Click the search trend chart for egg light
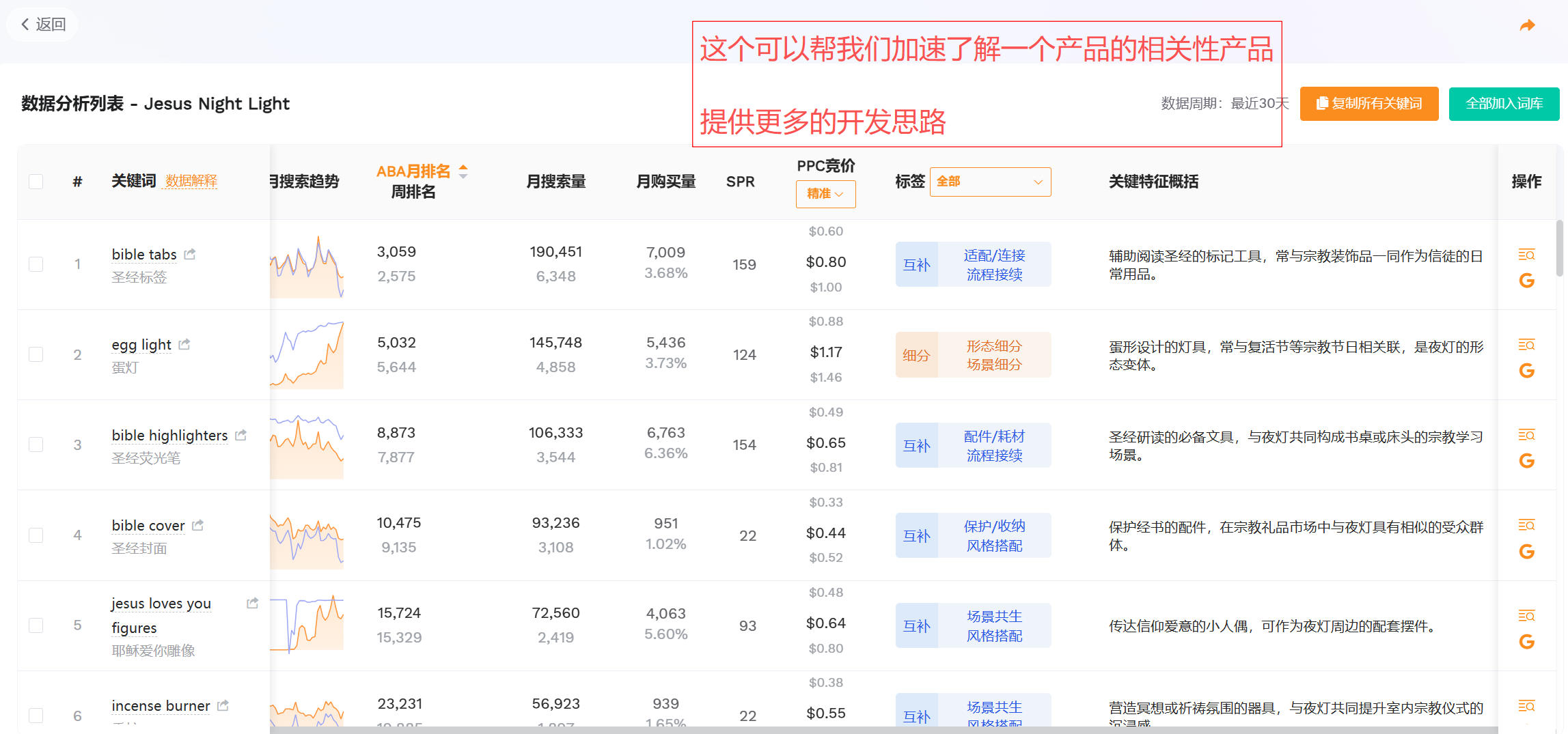1568x734 pixels. (307, 355)
